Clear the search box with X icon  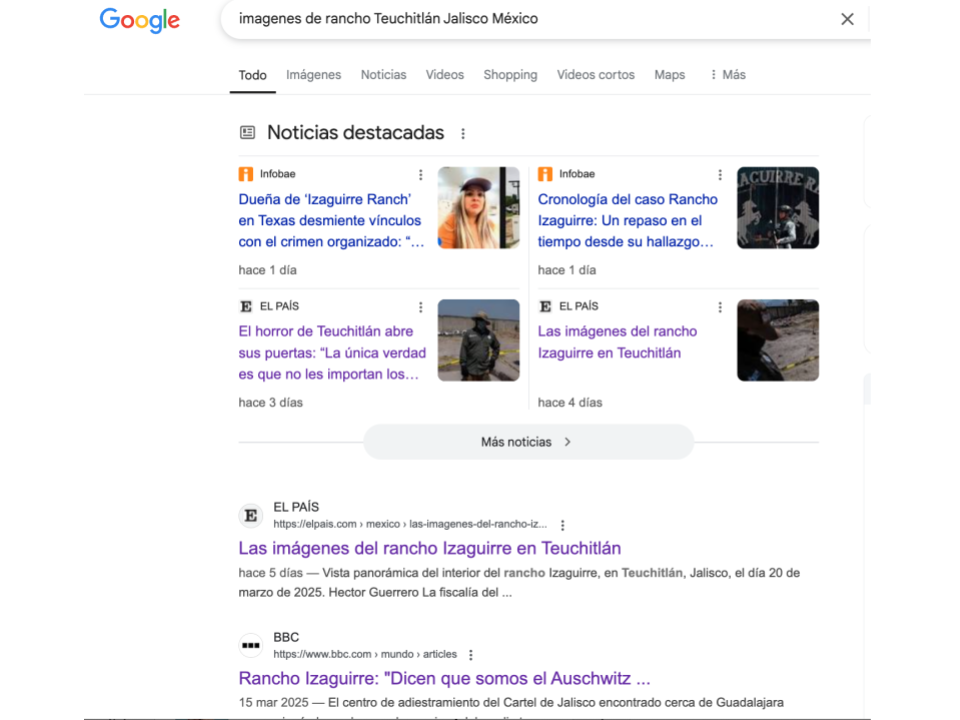(x=847, y=19)
